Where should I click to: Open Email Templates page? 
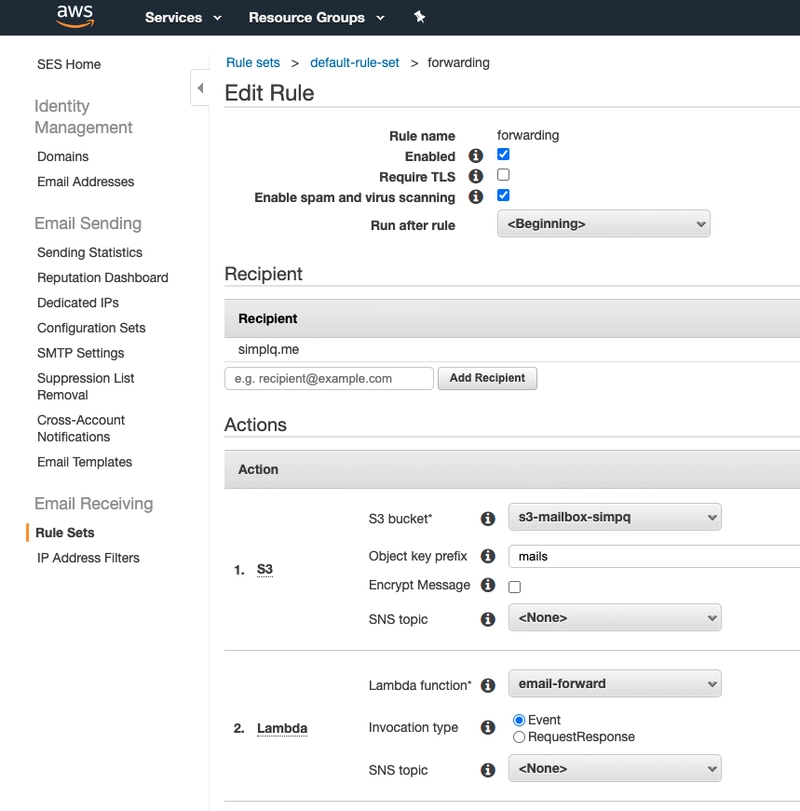point(84,462)
